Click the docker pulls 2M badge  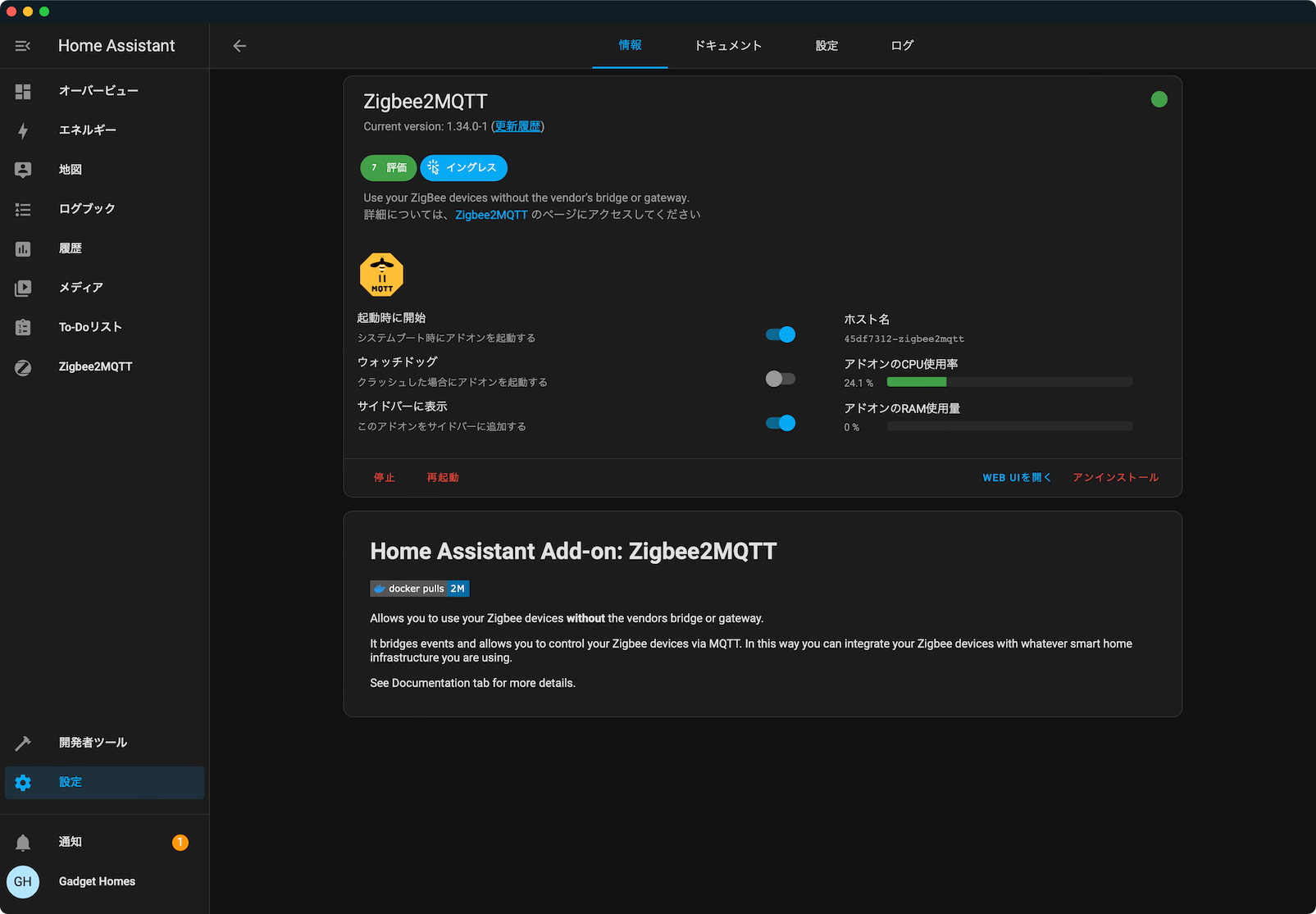point(420,589)
